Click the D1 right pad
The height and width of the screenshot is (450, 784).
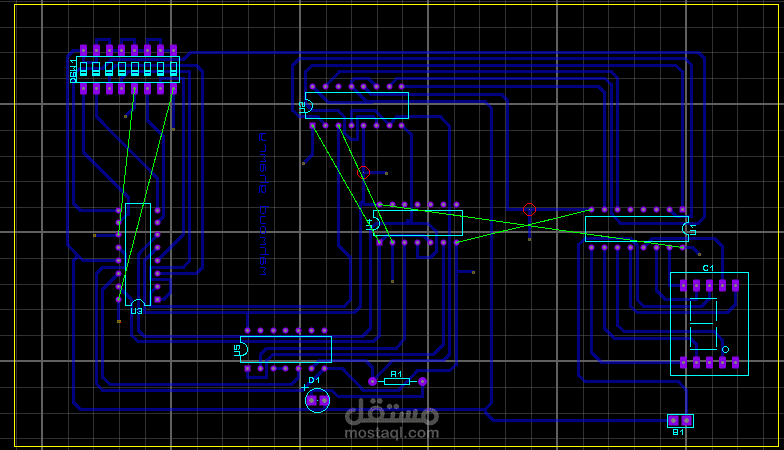tap(324, 400)
